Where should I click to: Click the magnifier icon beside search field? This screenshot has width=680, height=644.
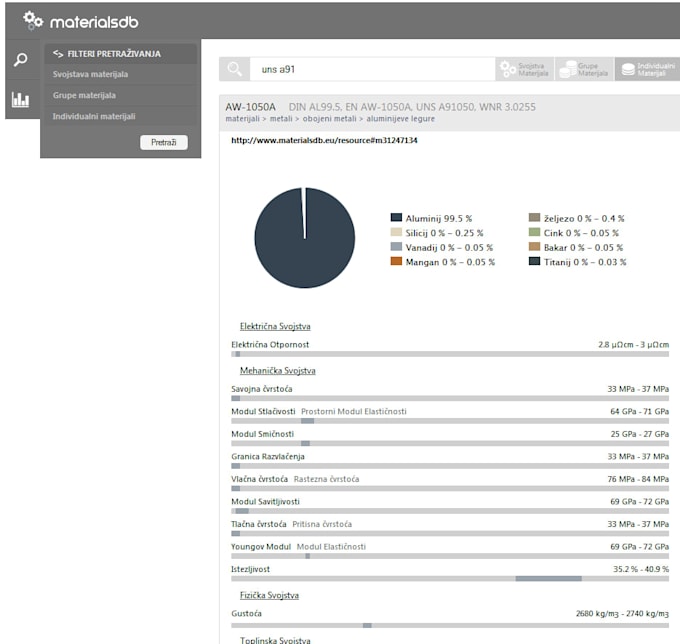235,69
